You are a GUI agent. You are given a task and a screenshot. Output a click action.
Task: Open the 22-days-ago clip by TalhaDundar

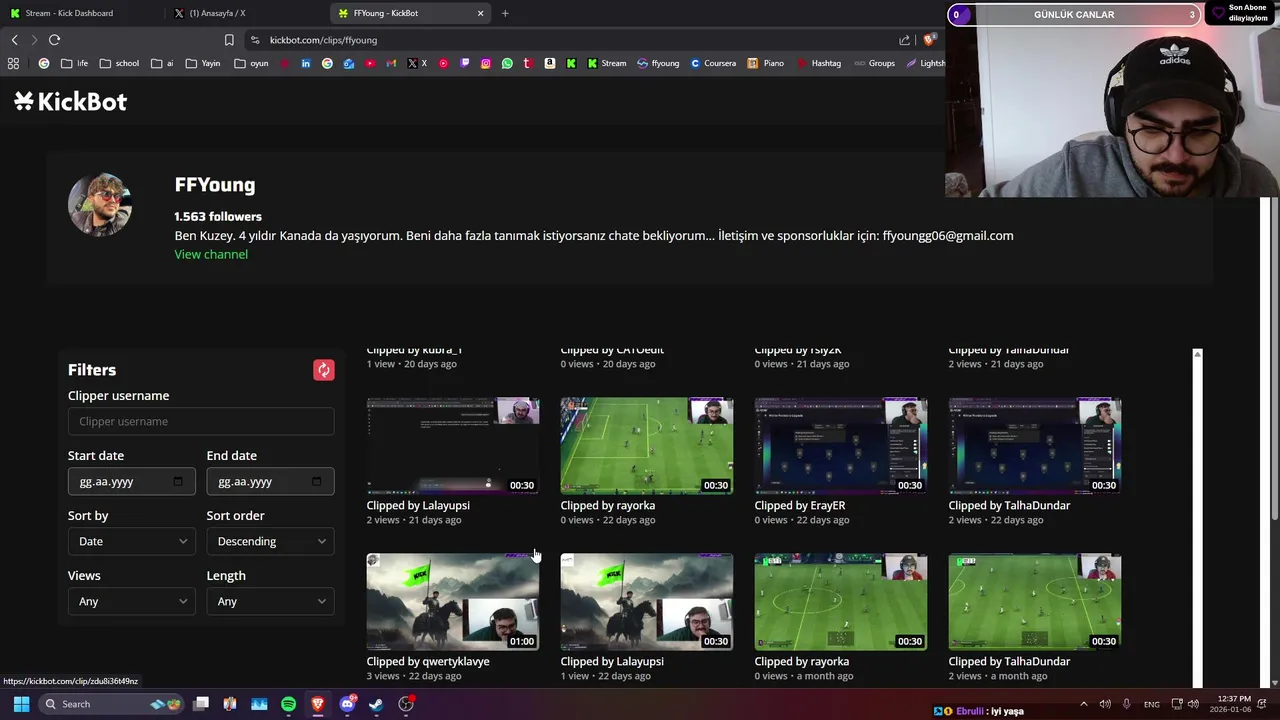tap(1035, 446)
